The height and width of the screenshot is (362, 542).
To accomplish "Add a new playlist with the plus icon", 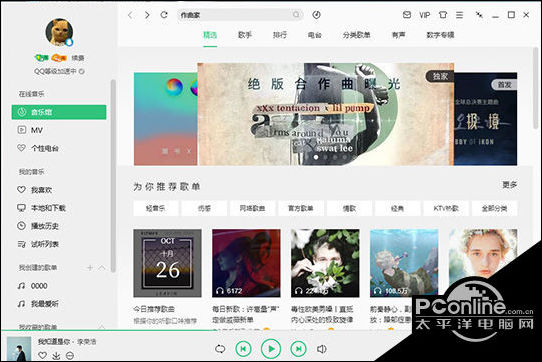I will pos(90,268).
